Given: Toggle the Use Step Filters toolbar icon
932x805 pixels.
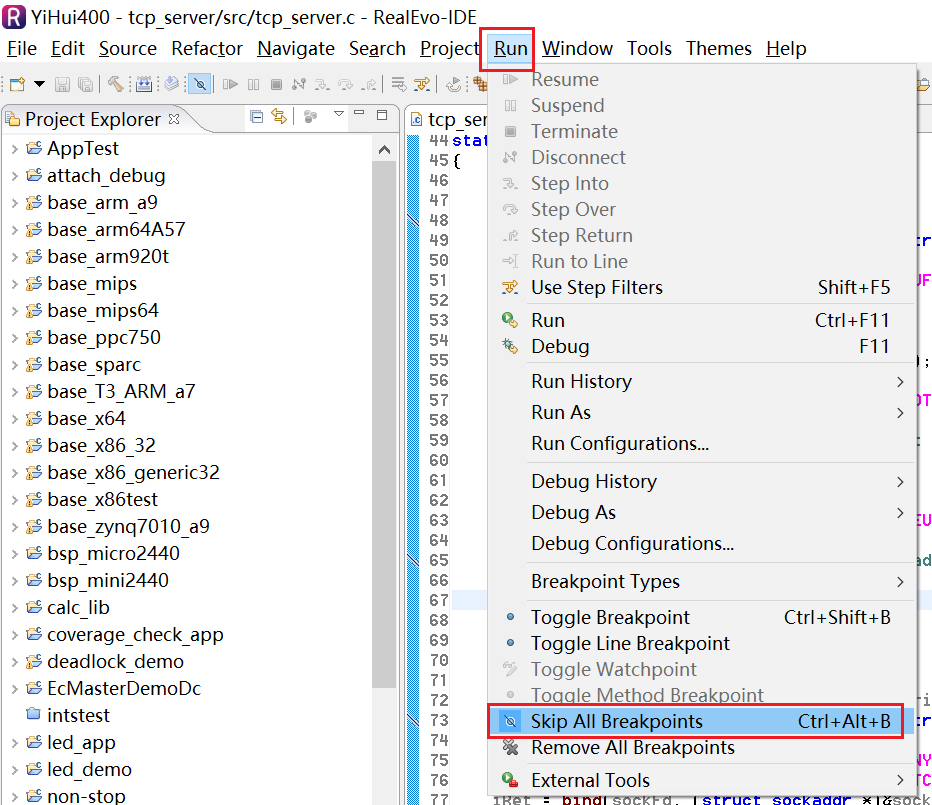Looking at the screenshot, I should click(423, 84).
